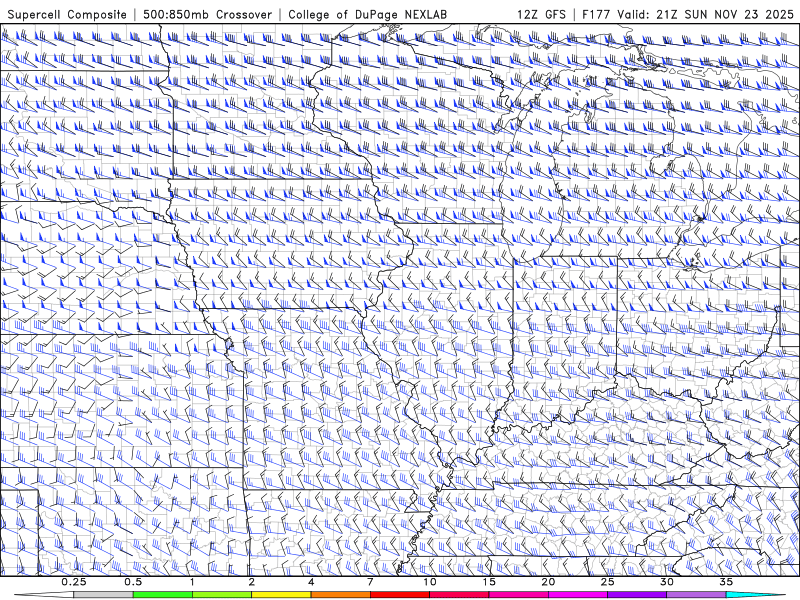Click the "Supercell Composite" title text
The height and width of the screenshot is (600, 800).
coord(67,14)
